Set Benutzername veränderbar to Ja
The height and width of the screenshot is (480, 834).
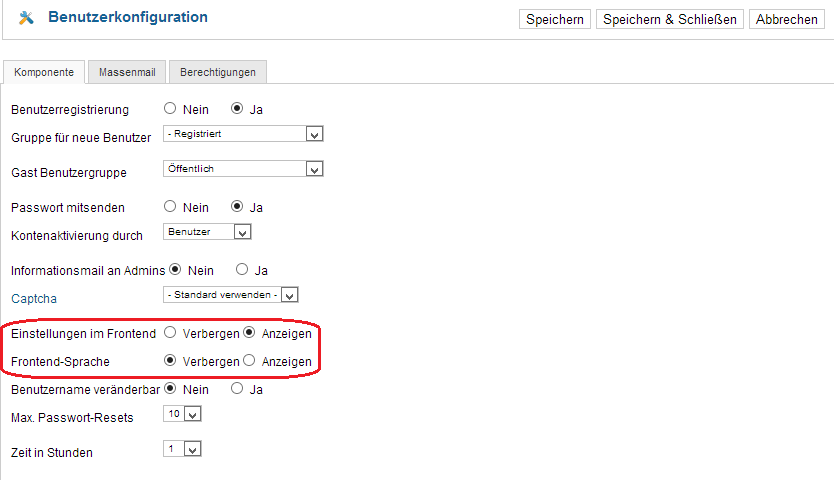coord(237,388)
